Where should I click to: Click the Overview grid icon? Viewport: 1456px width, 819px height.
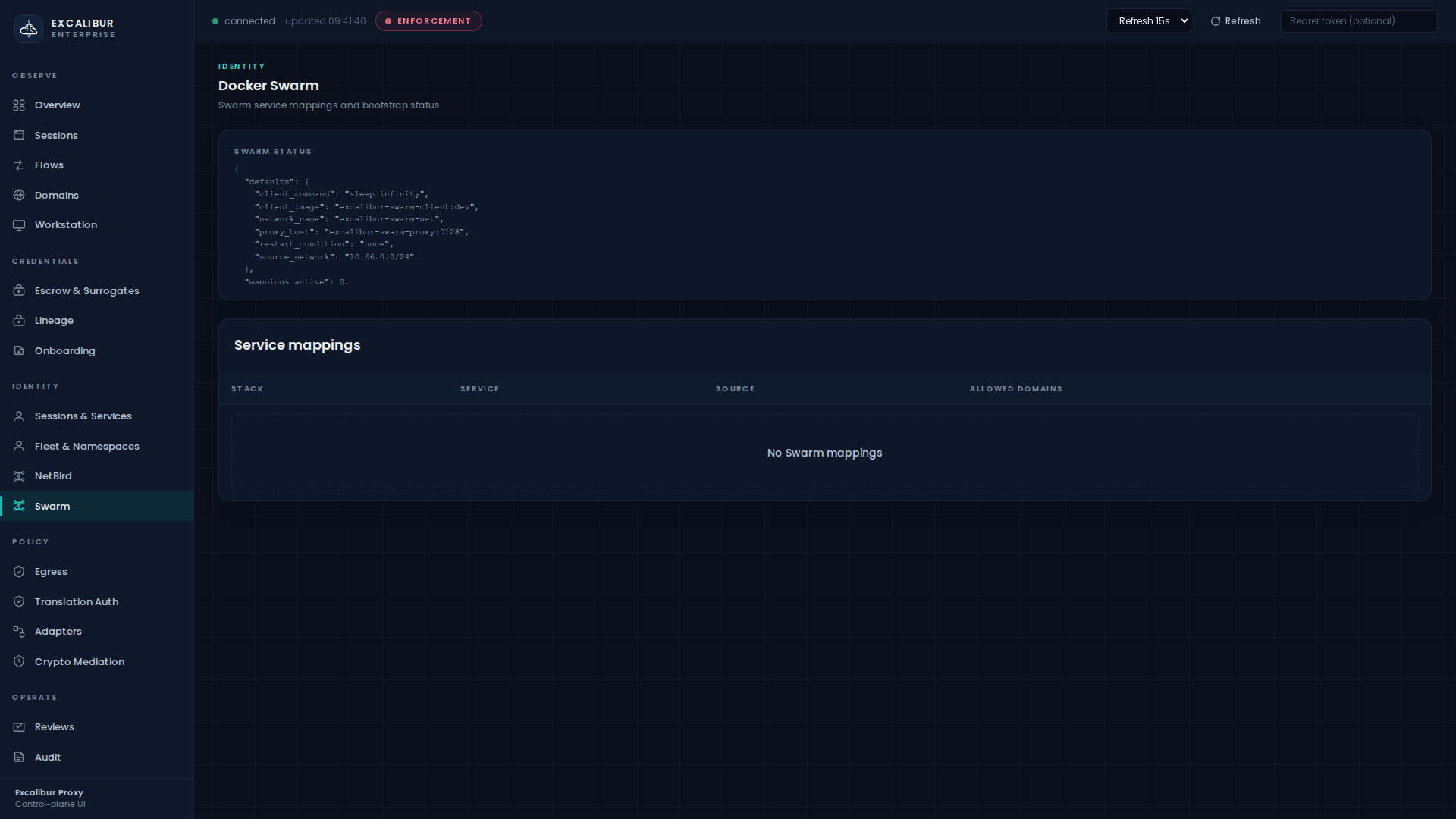click(x=19, y=105)
